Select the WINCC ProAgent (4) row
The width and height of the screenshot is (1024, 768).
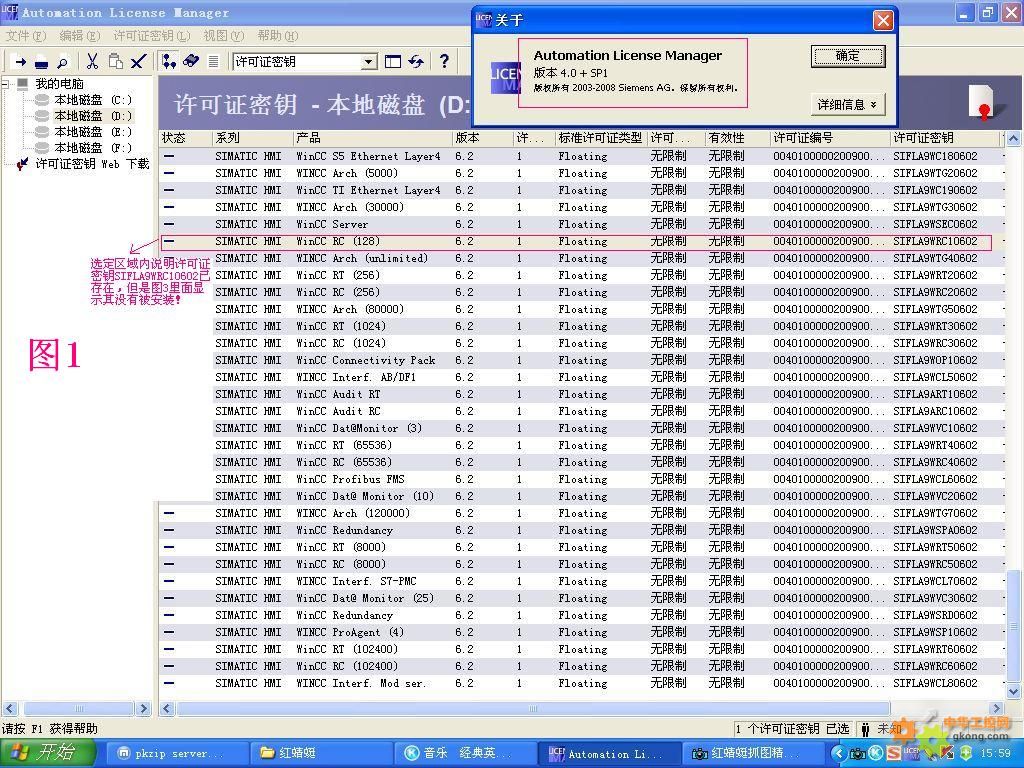581,632
